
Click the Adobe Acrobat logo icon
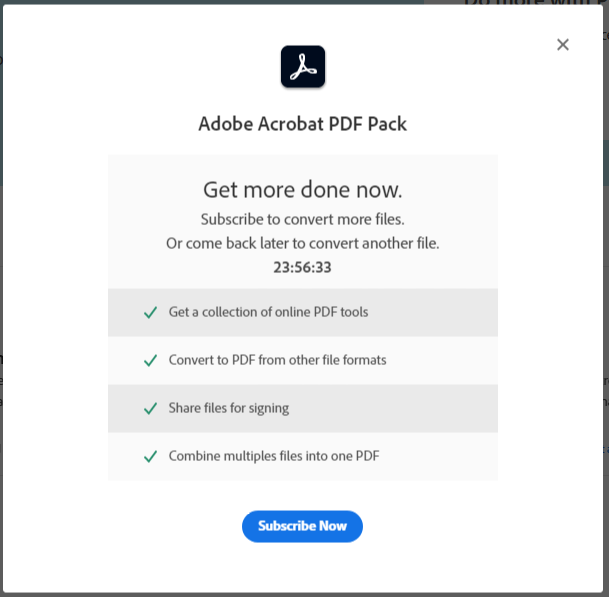click(x=303, y=67)
